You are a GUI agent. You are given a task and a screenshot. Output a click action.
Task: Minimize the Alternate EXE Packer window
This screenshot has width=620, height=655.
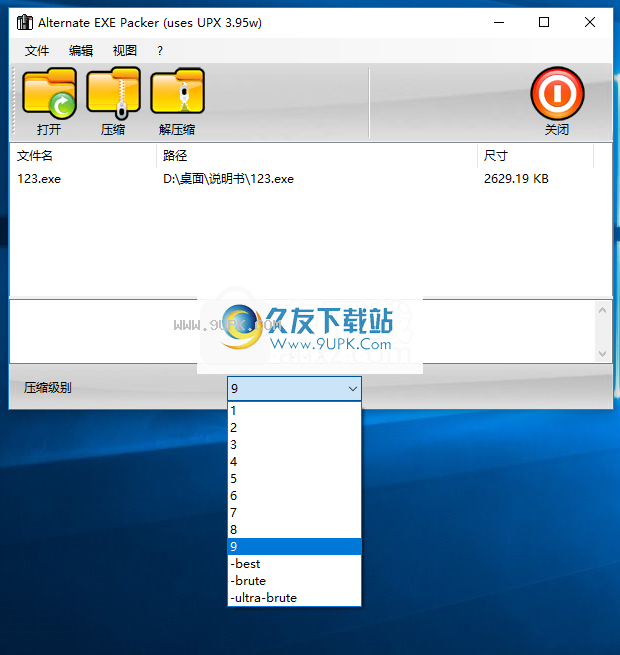tap(499, 22)
